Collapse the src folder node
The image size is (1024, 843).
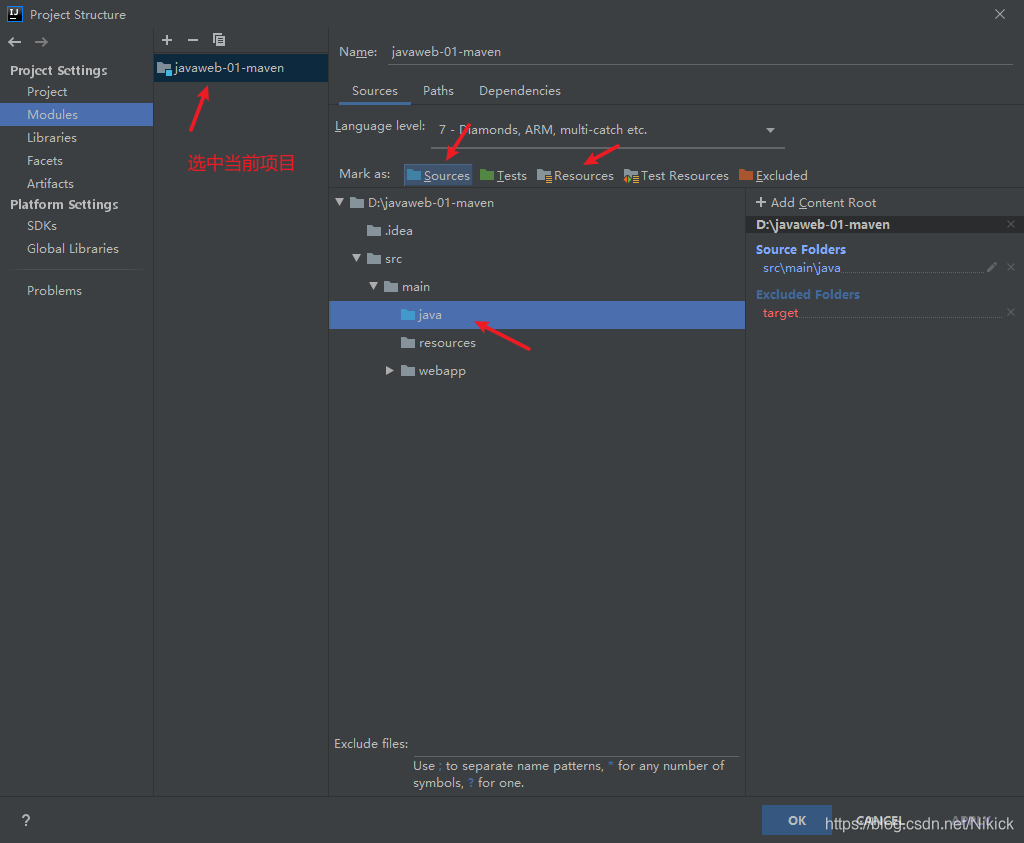pos(357,259)
